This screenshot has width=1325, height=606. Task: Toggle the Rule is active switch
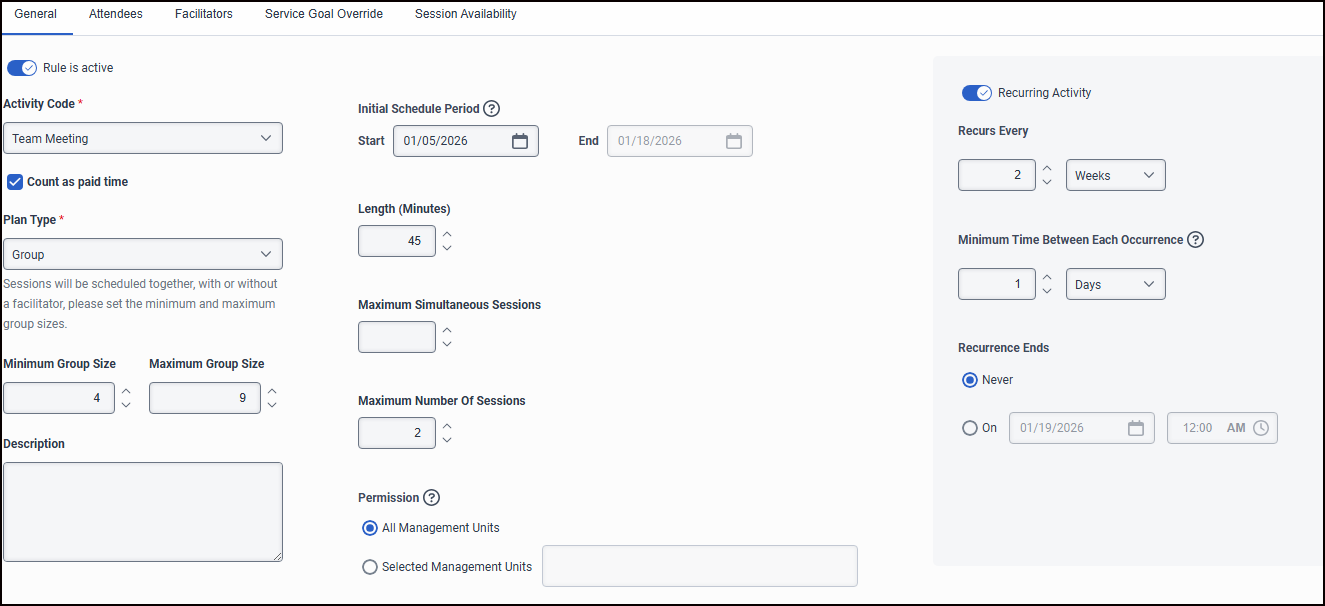click(22, 68)
